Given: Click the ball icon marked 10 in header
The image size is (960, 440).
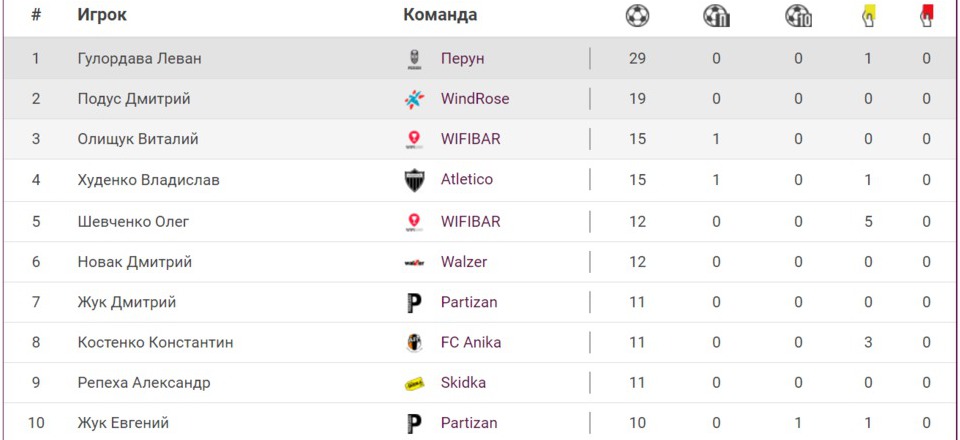Looking at the screenshot, I should [798, 16].
